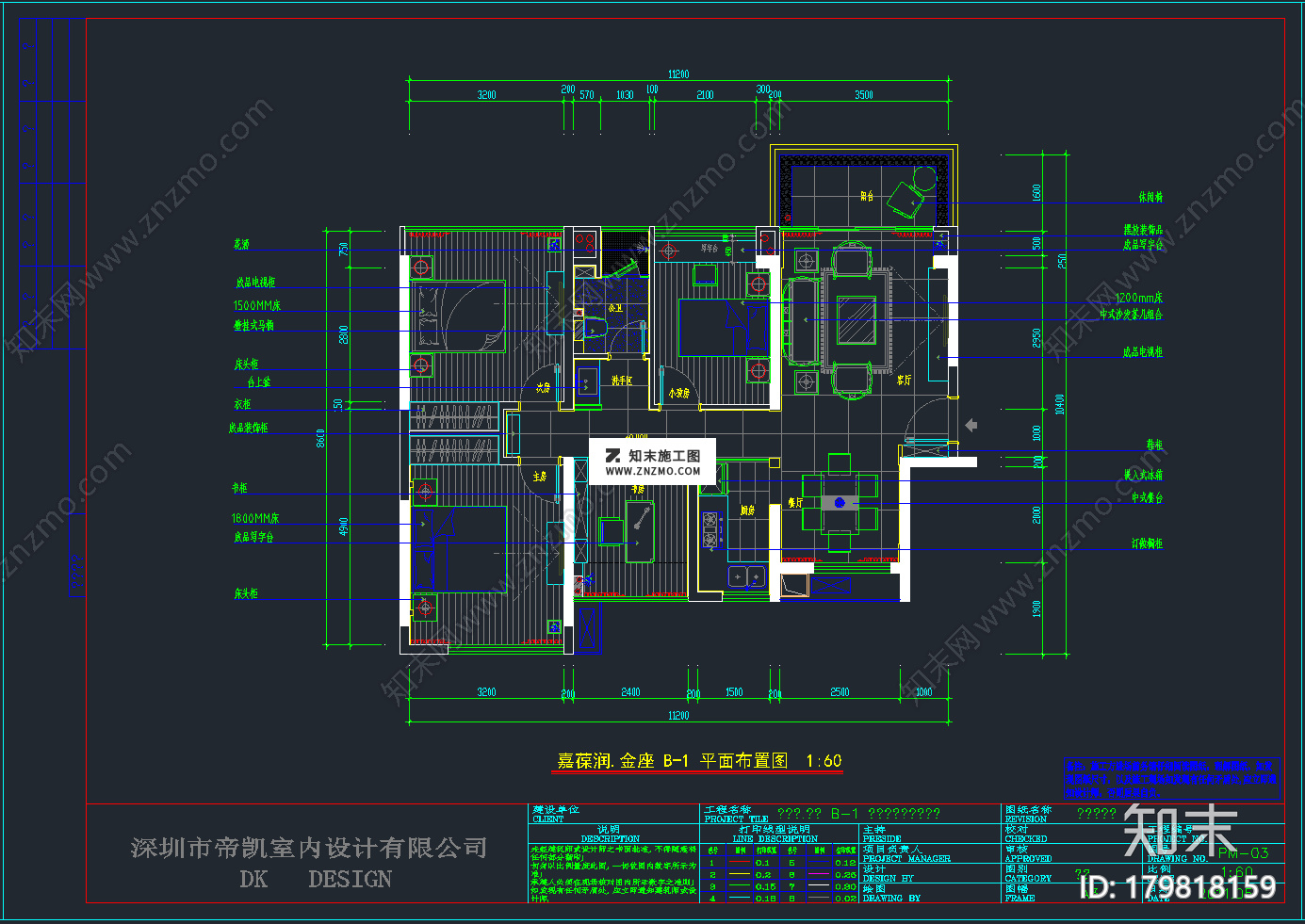Screen dimensions: 1305x924
Task: Click the 鞋柜 annotation text
Action: (1154, 444)
